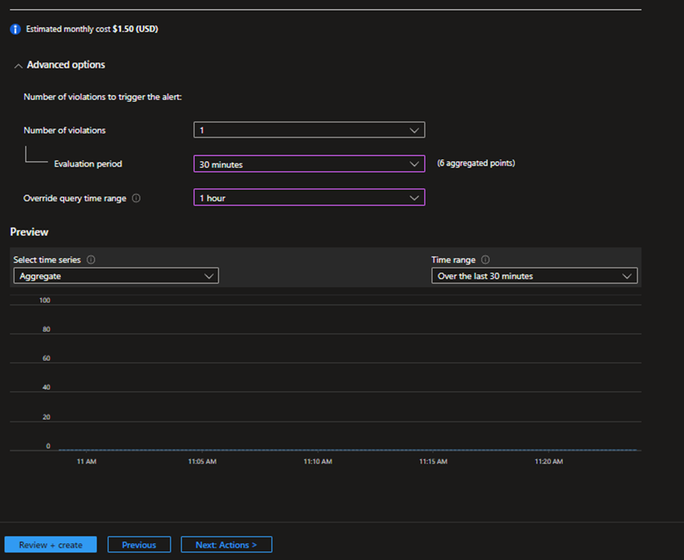Viewport: 684px width, 560px height.
Task: Click the 100 value on the chart's vertical axis
Action: click(44, 300)
